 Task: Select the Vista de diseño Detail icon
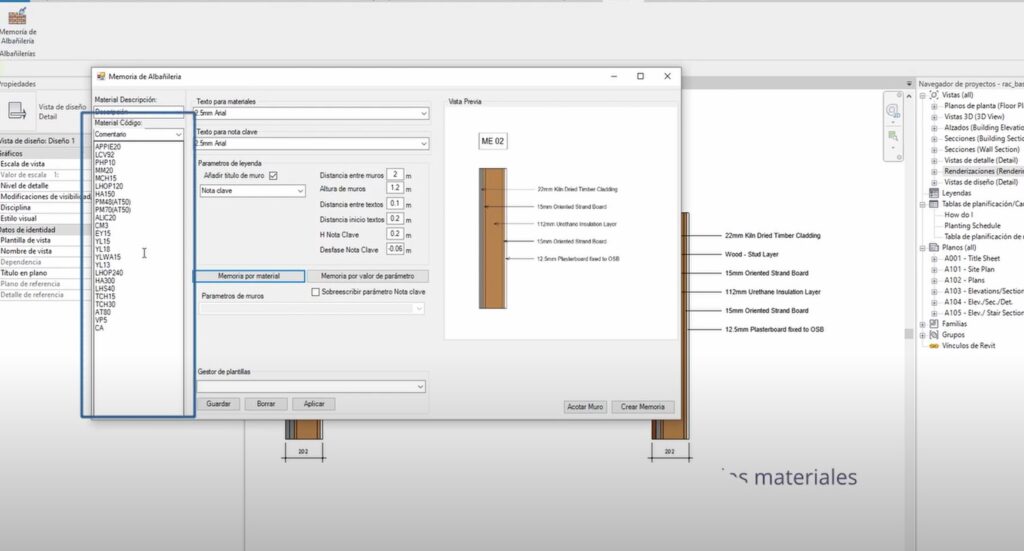(16, 111)
